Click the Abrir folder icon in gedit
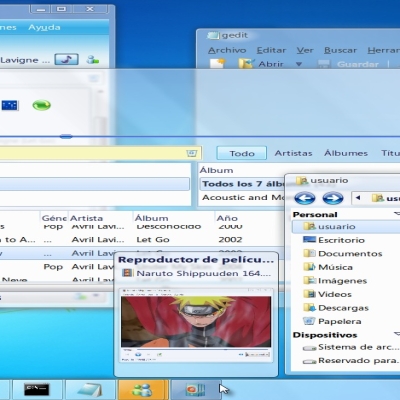Image resolution: width=400 pixels, height=400 pixels. coord(246,63)
